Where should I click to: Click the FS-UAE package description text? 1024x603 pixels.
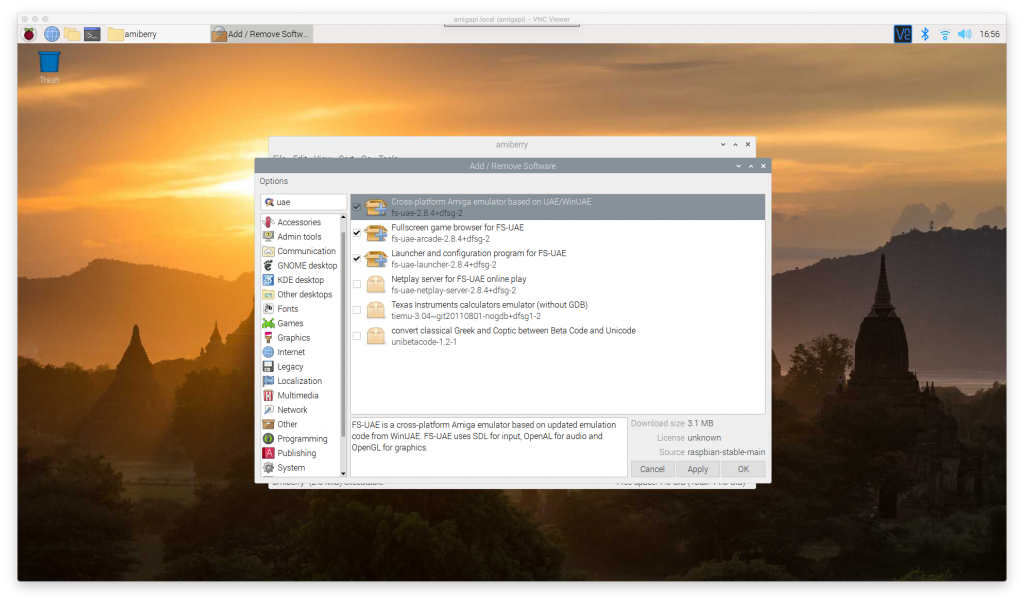pos(484,436)
